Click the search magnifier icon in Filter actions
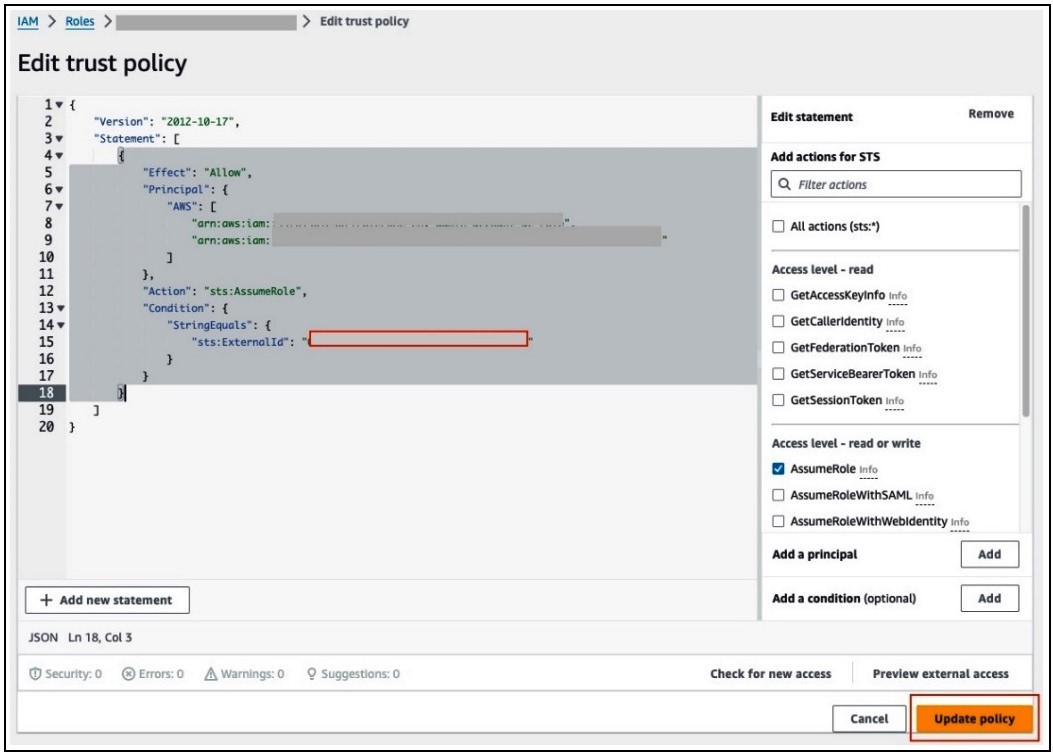Image resolution: width=1053 pixels, height=755 pixels. (784, 184)
